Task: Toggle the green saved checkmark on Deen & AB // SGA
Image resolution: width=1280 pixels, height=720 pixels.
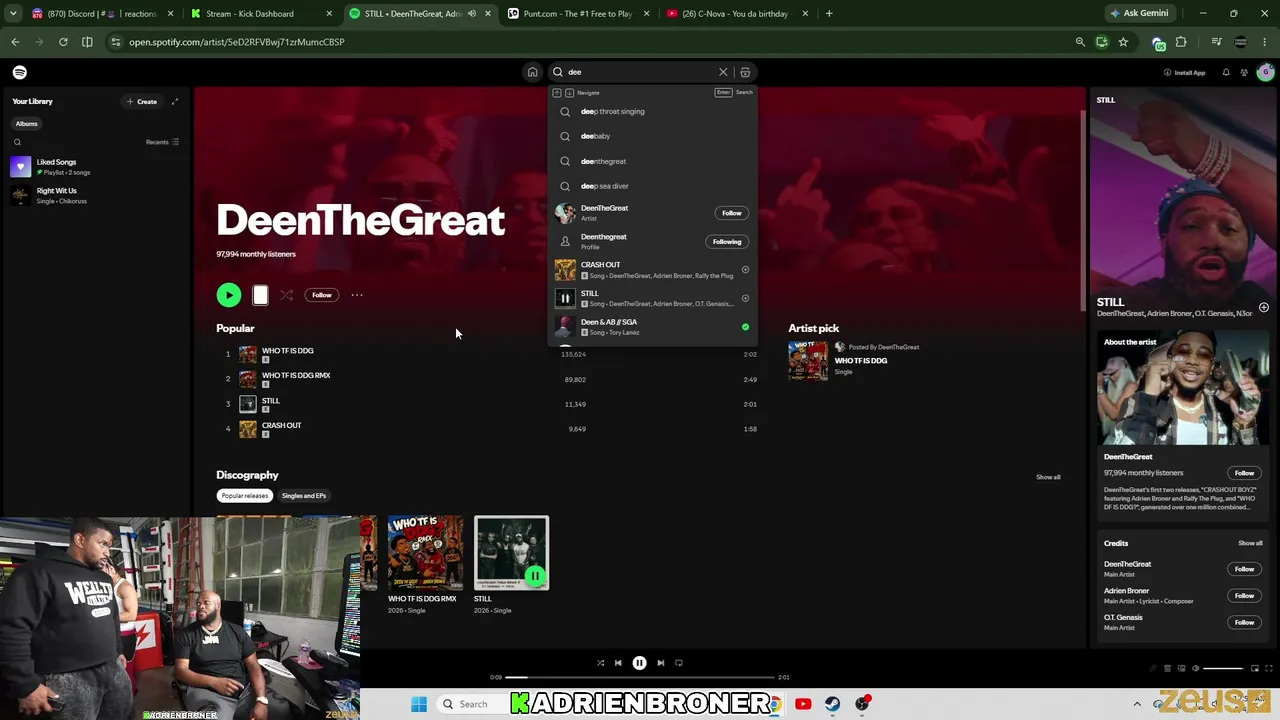Action: [745, 327]
